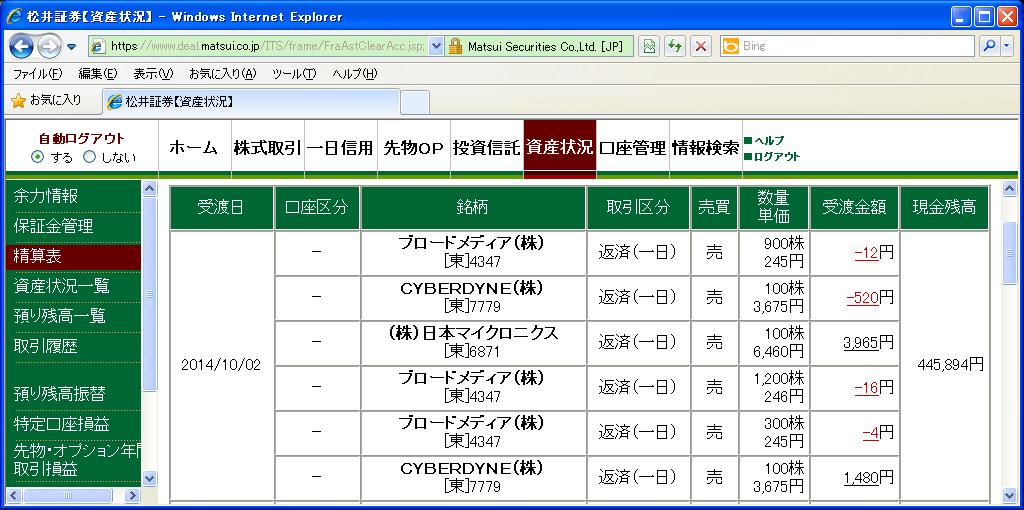Click the Favorites star icon
This screenshot has height=510, width=1024.
pos(18,101)
